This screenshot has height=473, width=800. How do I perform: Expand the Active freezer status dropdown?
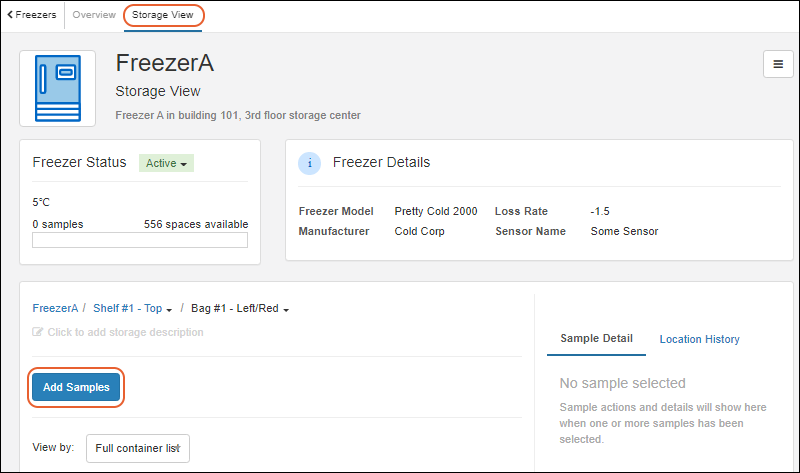pyautogui.click(x=166, y=163)
